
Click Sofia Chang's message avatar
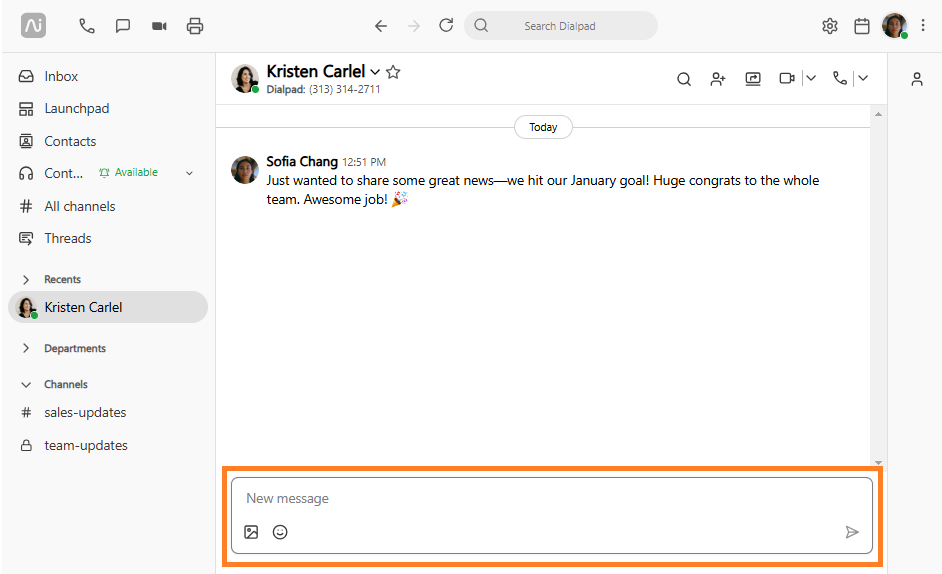[x=245, y=170]
